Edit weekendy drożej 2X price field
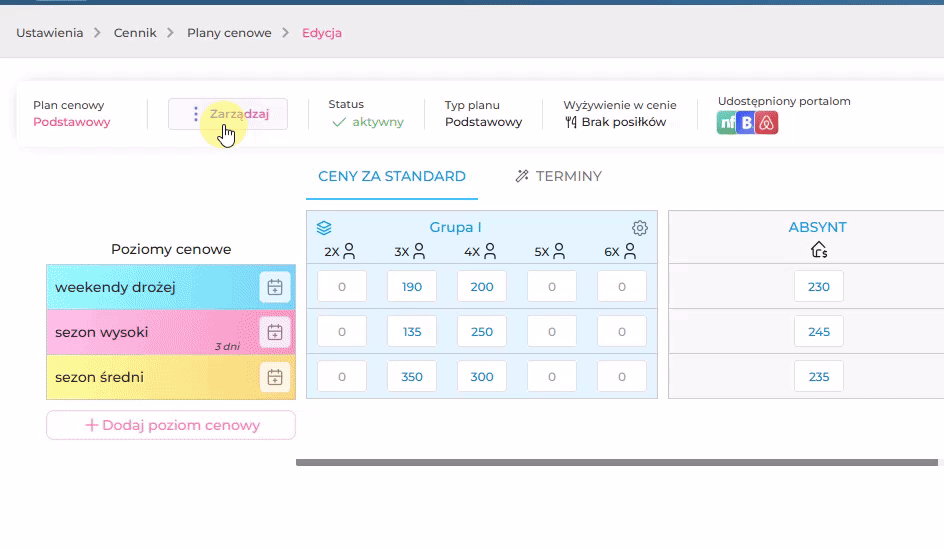 [x=342, y=286]
